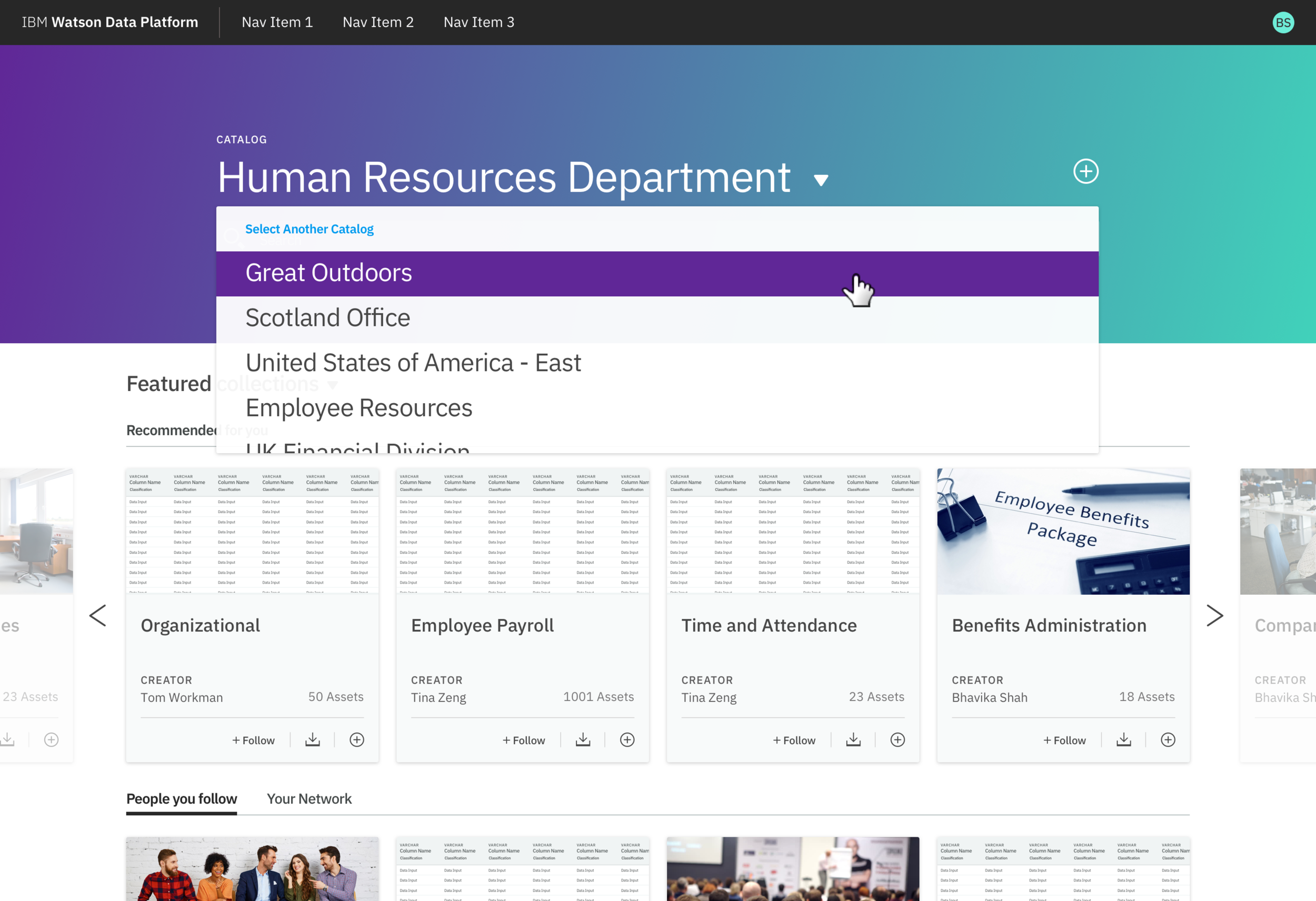Add Time and Attendance via plus icon
The image size is (1316, 901).
click(898, 739)
